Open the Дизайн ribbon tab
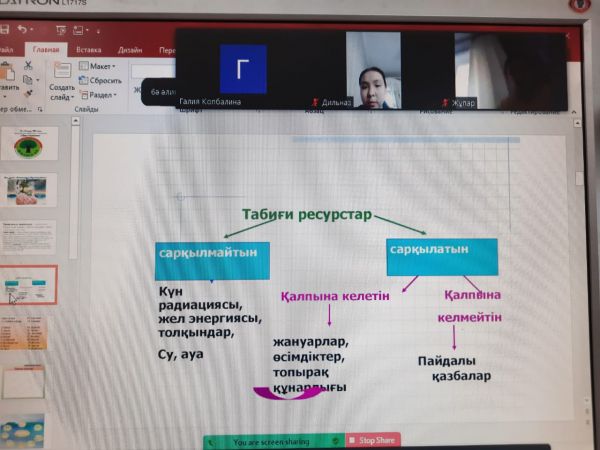This screenshot has height=450, width=600. pos(129,49)
